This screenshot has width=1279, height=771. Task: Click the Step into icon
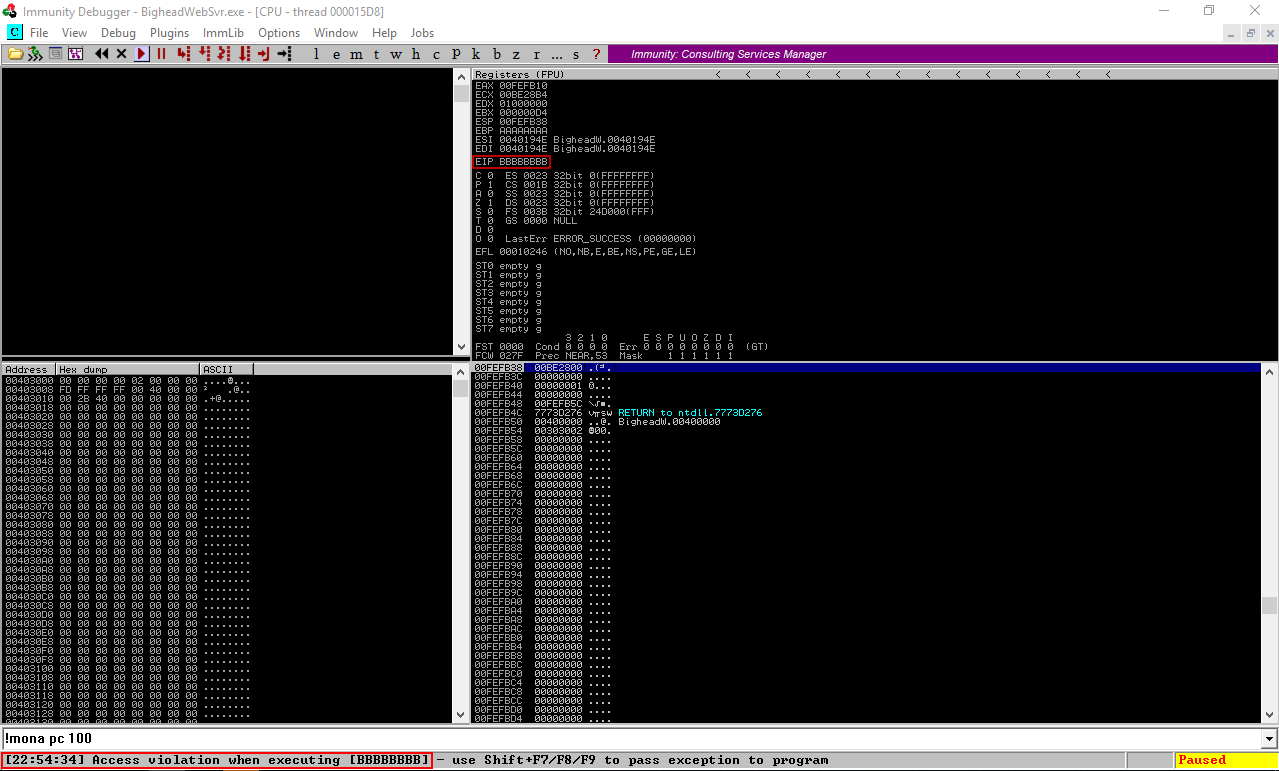coord(183,54)
